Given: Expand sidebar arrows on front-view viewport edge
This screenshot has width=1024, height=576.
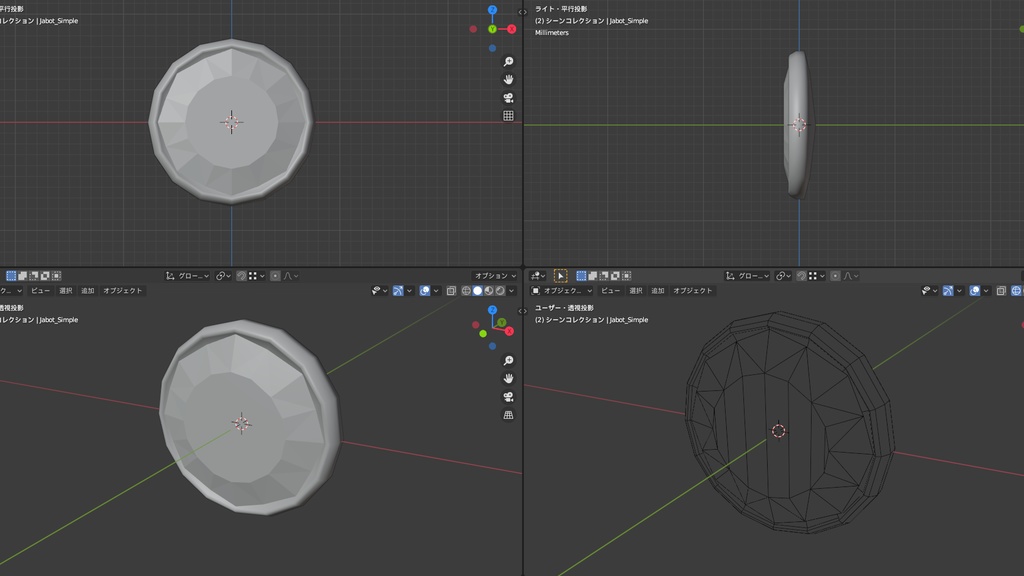Looking at the screenshot, I should [522, 12].
